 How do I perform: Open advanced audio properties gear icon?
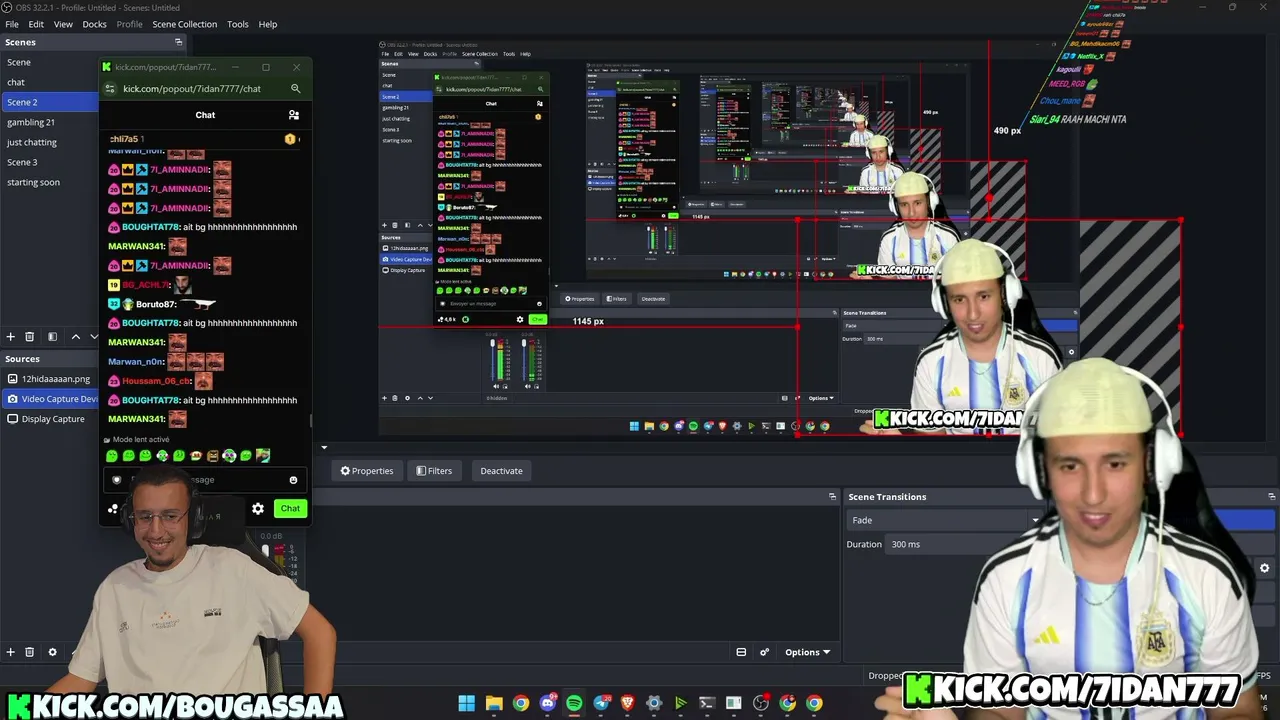pyautogui.click(x=764, y=652)
